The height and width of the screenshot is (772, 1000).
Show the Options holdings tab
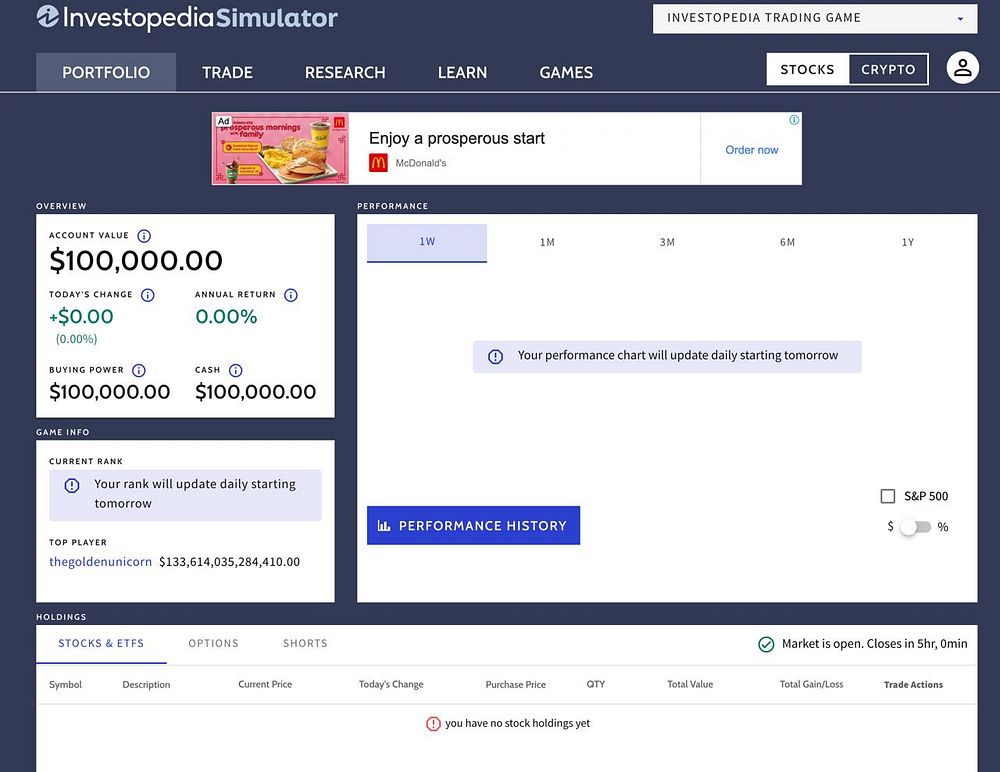pyautogui.click(x=213, y=643)
